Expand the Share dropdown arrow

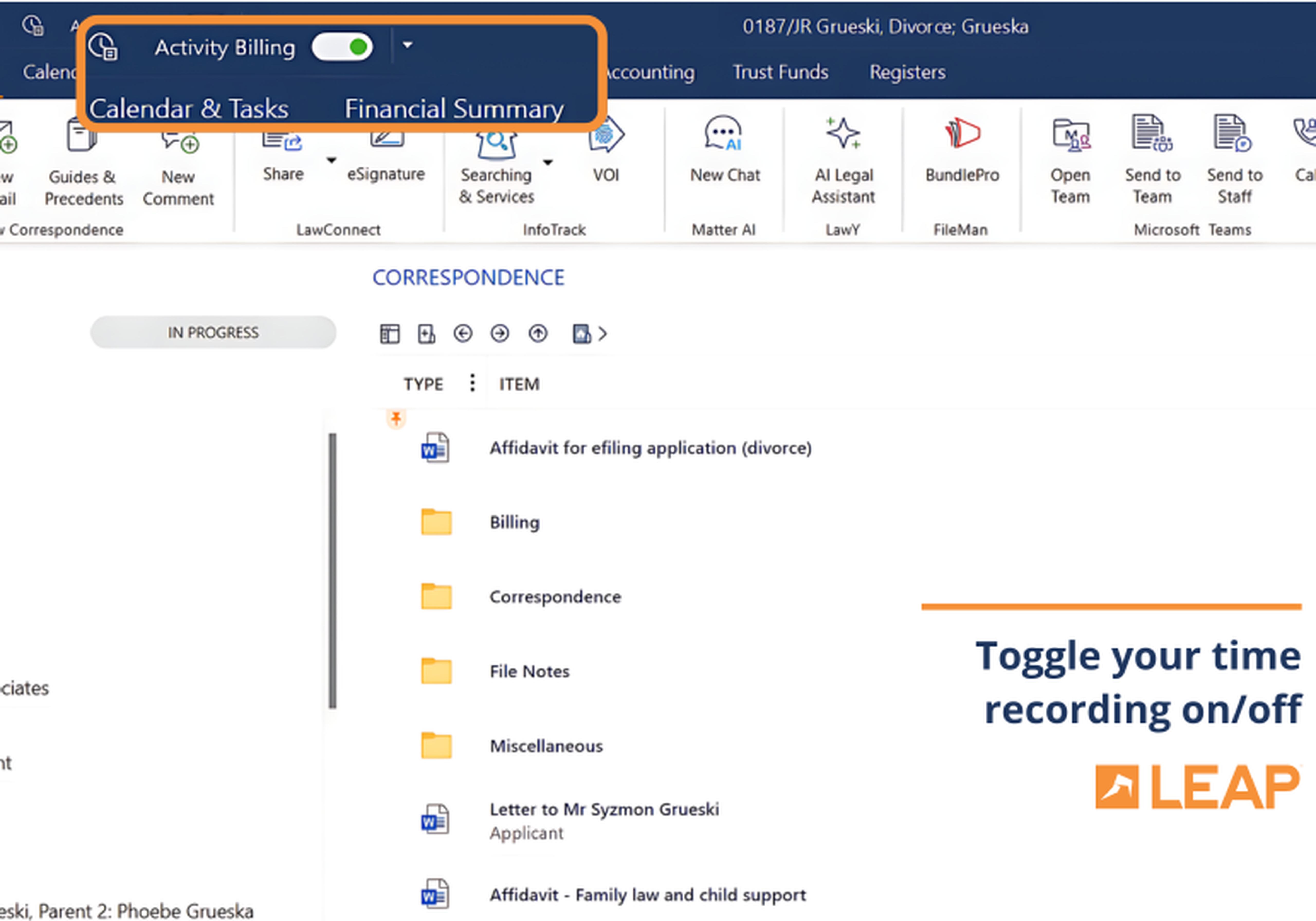tap(331, 159)
